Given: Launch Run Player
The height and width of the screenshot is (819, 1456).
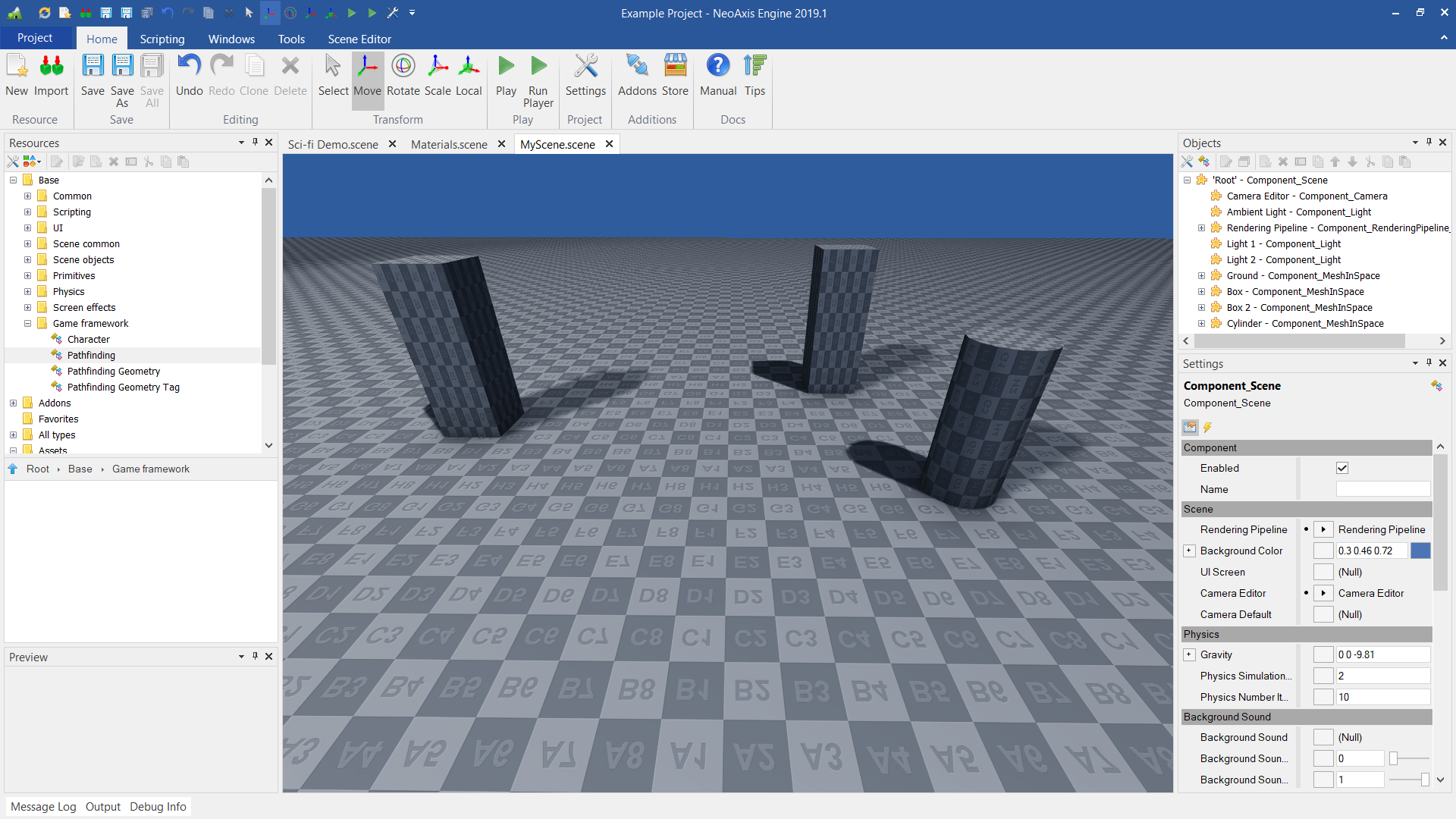Looking at the screenshot, I should coord(538,80).
